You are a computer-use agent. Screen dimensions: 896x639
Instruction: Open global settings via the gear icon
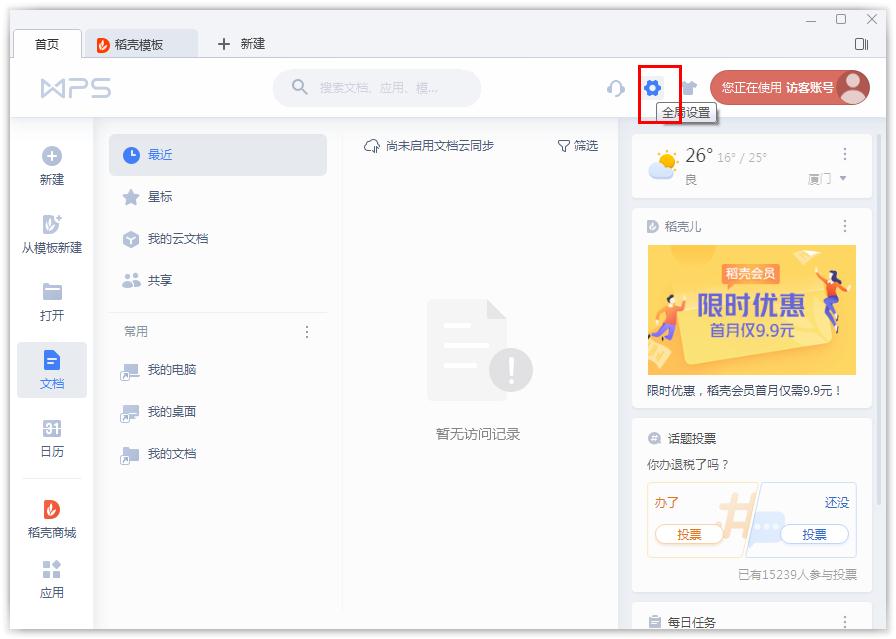click(654, 88)
